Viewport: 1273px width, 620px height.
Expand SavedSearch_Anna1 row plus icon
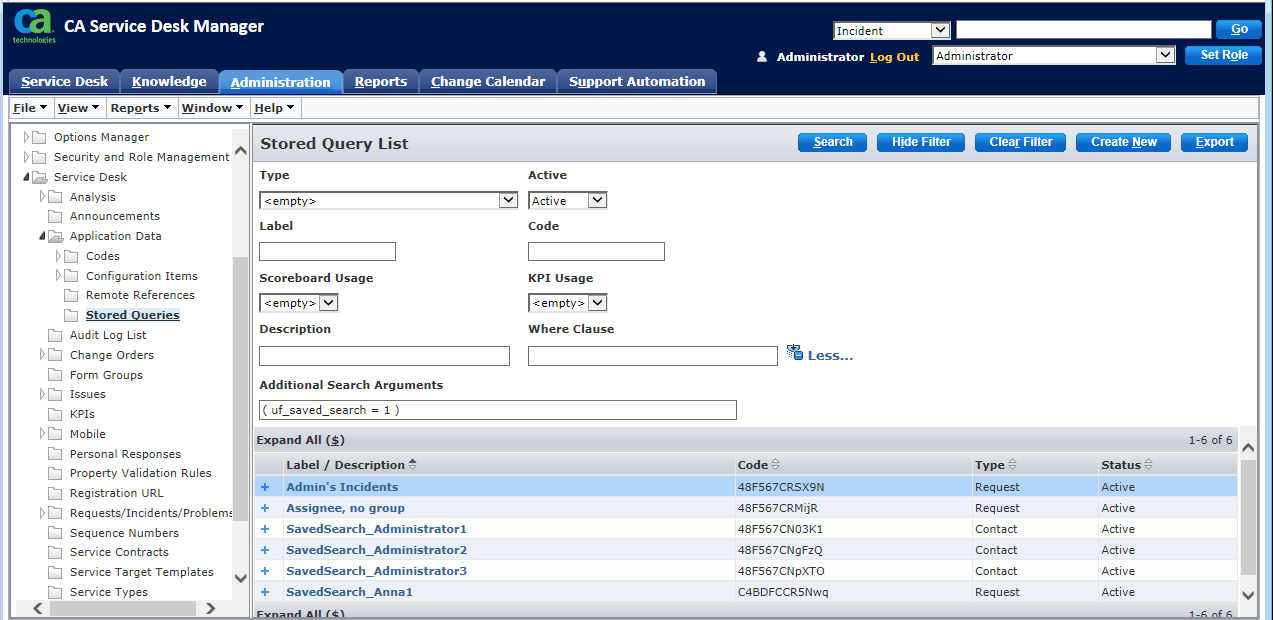pos(265,592)
